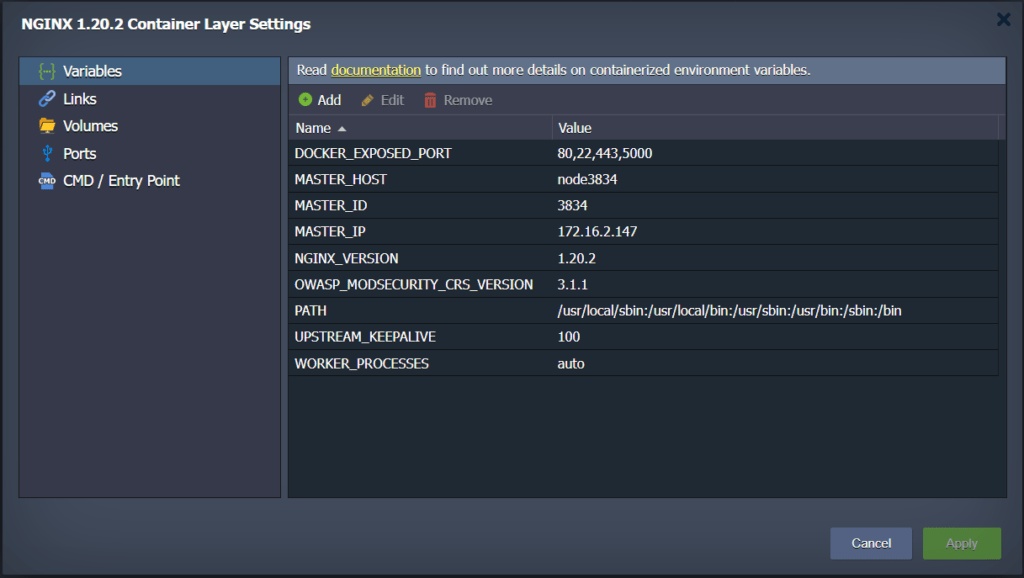This screenshot has height=578, width=1024.
Task: Close the Container Layer Settings dialog
Action: point(1004,20)
